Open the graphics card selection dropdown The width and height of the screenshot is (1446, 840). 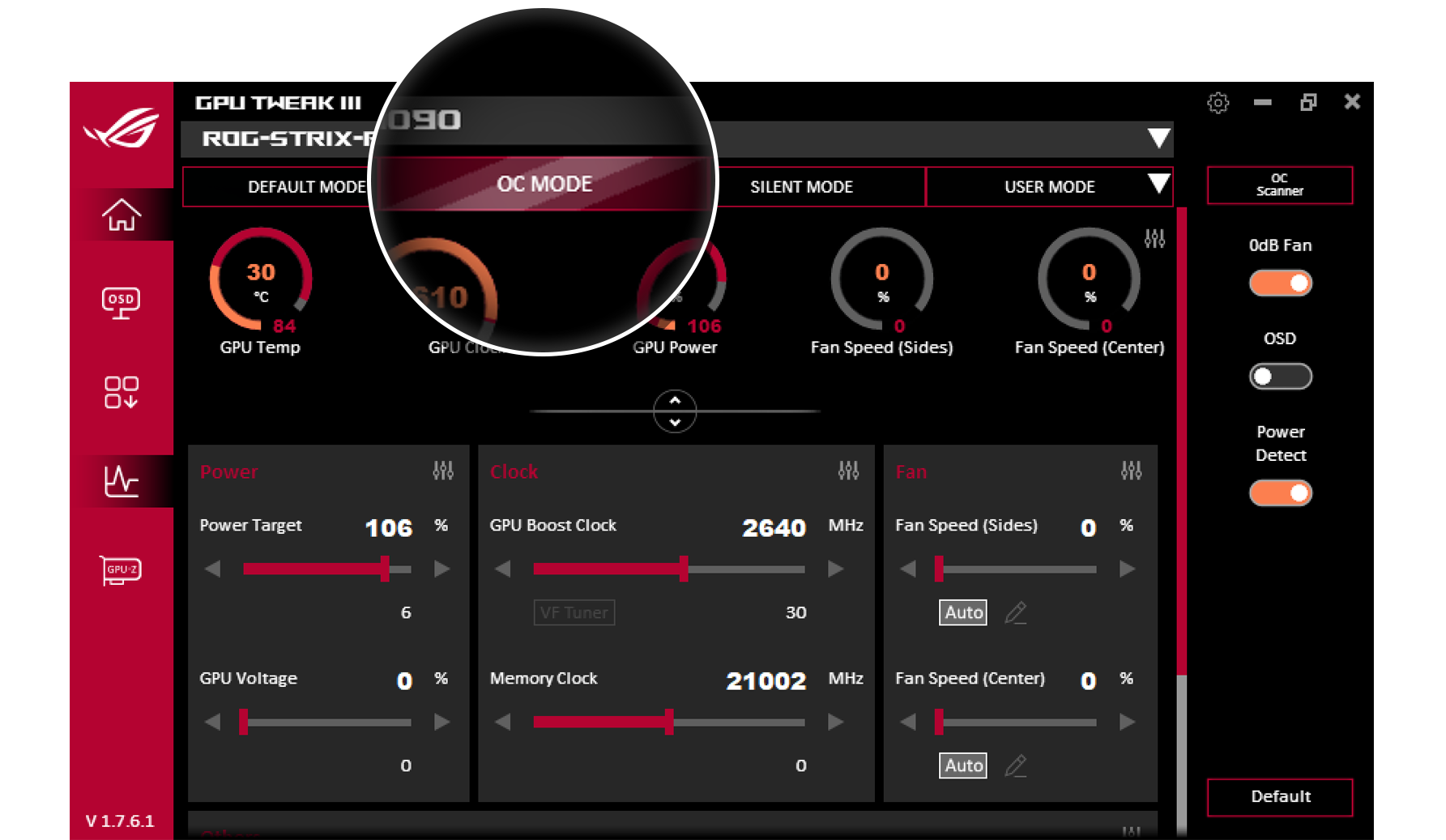[1160, 139]
